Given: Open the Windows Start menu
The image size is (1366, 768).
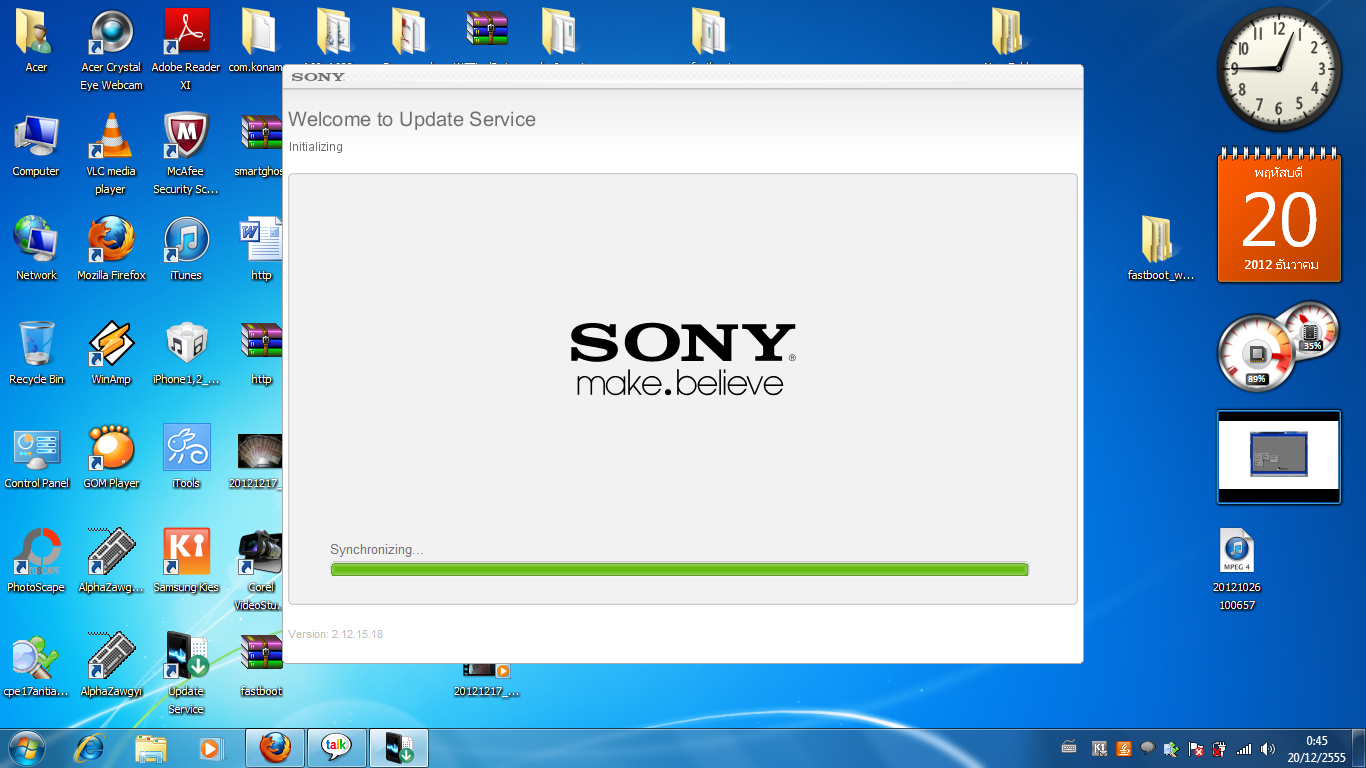Looking at the screenshot, I should [26, 748].
